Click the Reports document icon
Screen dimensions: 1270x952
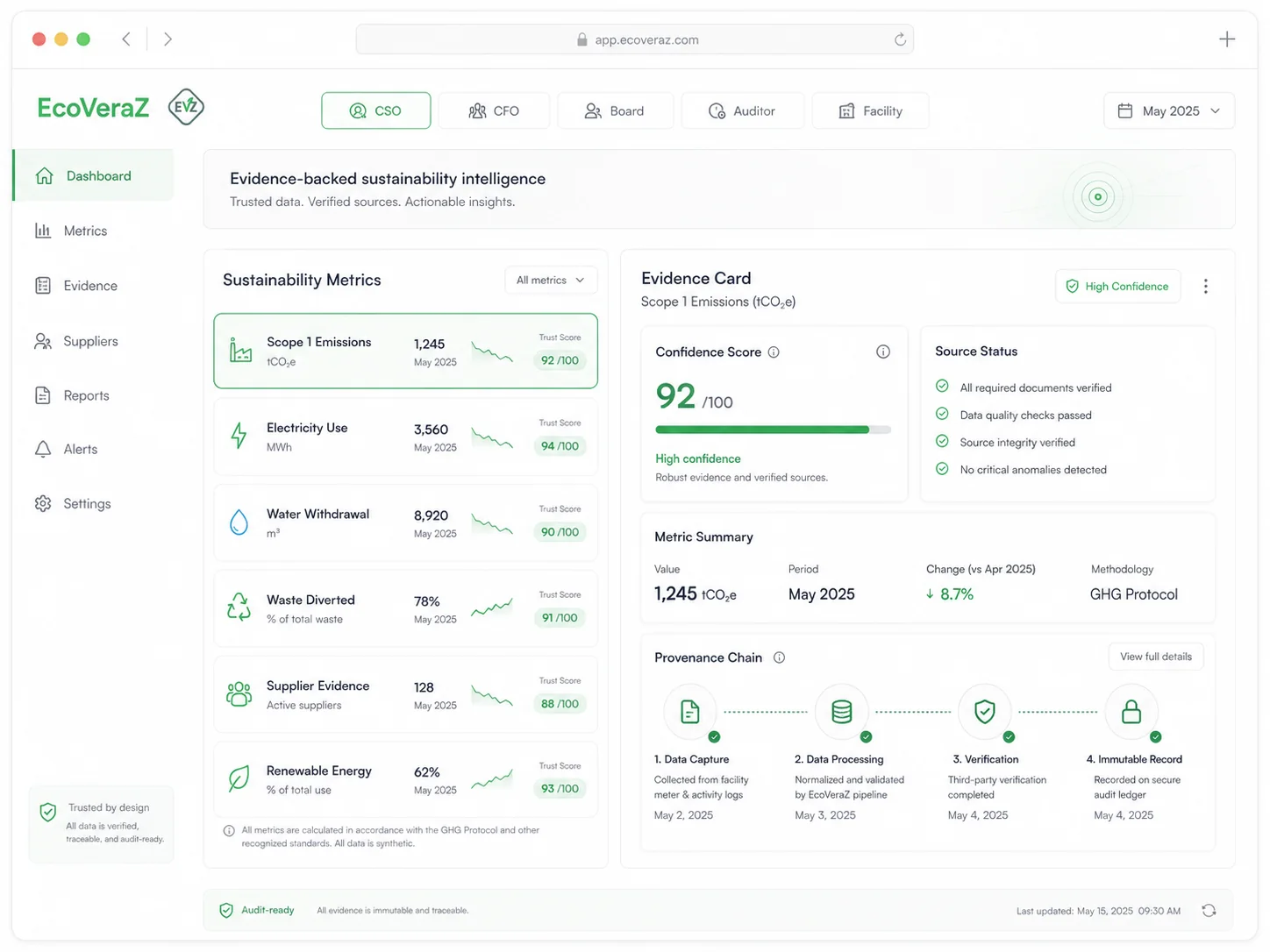click(43, 395)
